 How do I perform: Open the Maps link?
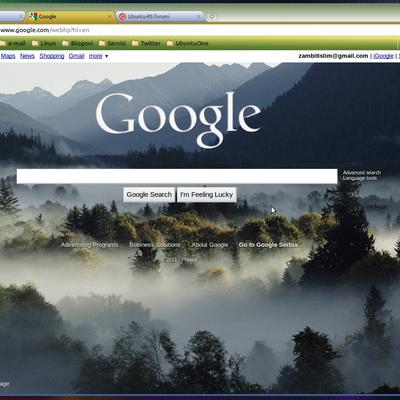coord(8,56)
